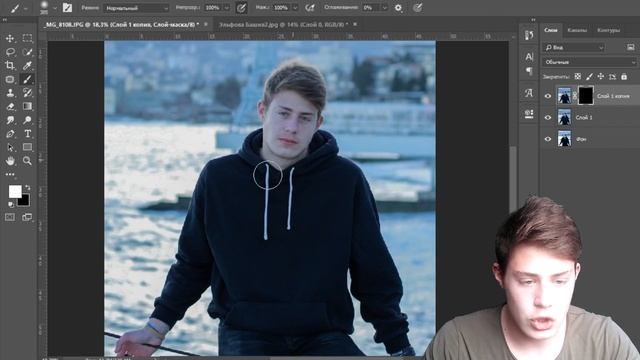Select the Pen tool
Screen dimensions: 640x360
coord(10,133)
